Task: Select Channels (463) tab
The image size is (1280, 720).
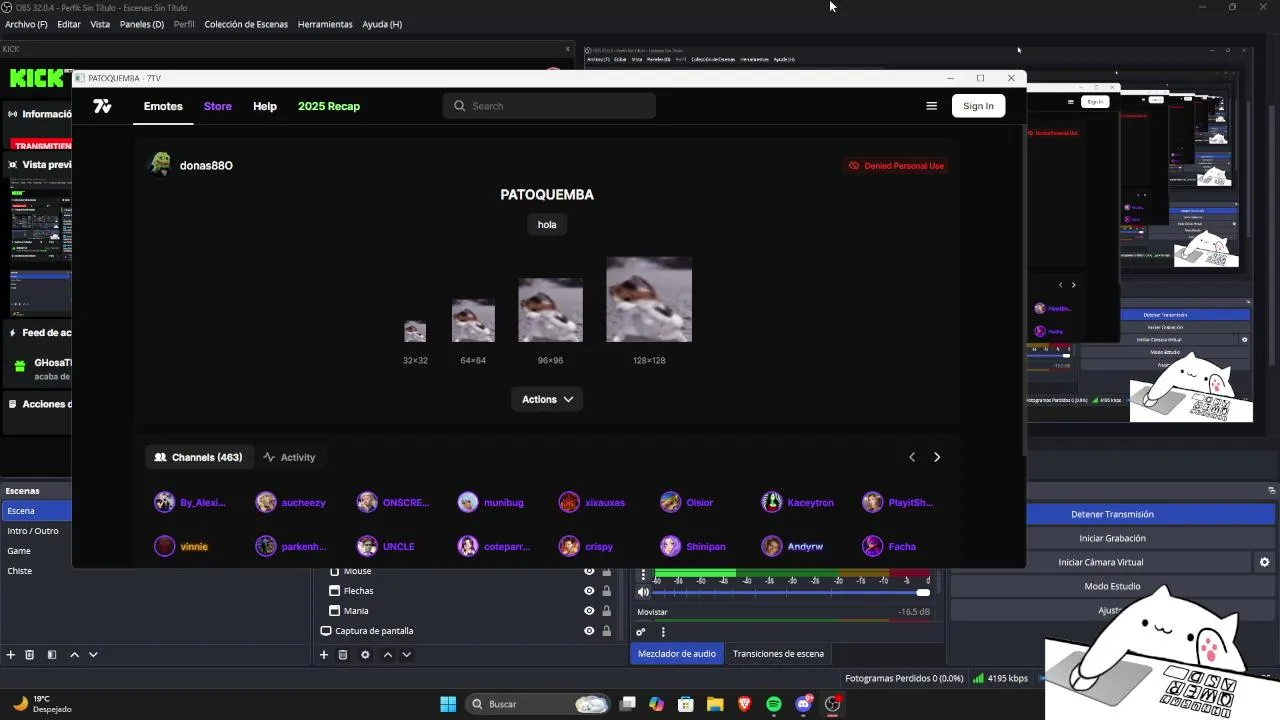Action: [x=198, y=457]
